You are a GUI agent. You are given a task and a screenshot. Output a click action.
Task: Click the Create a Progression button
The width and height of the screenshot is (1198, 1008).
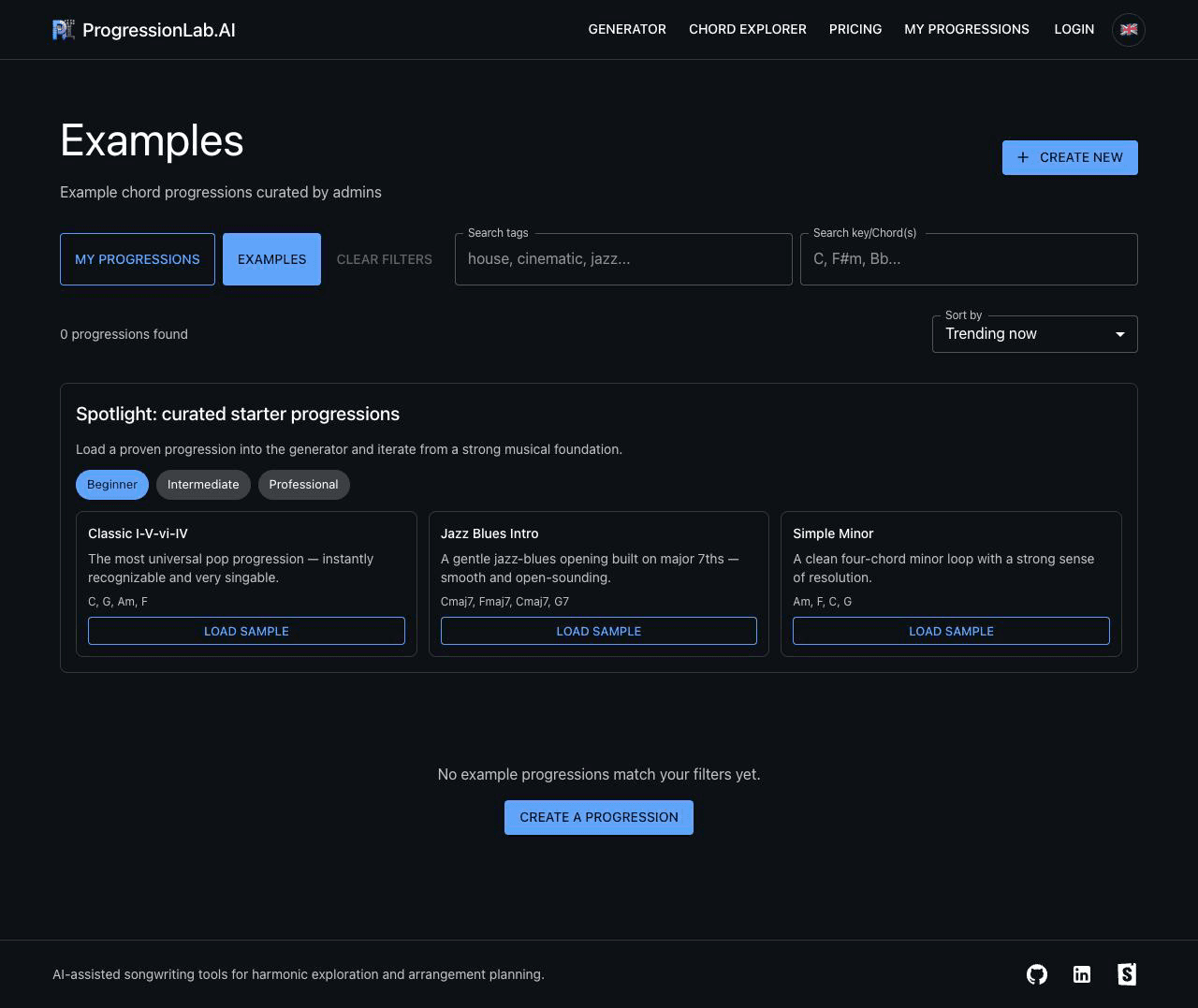click(x=599, y=817)
